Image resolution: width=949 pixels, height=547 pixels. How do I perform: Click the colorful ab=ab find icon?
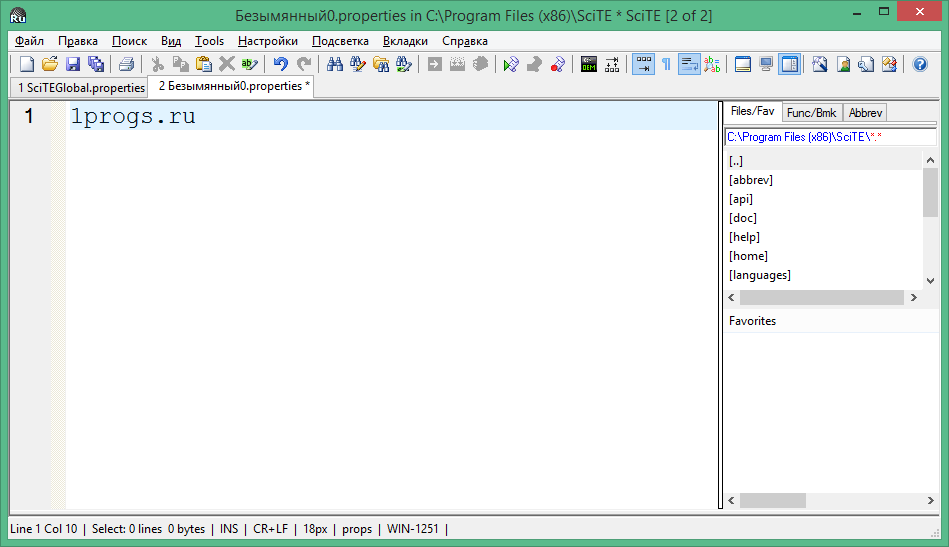tap(712, 64)
